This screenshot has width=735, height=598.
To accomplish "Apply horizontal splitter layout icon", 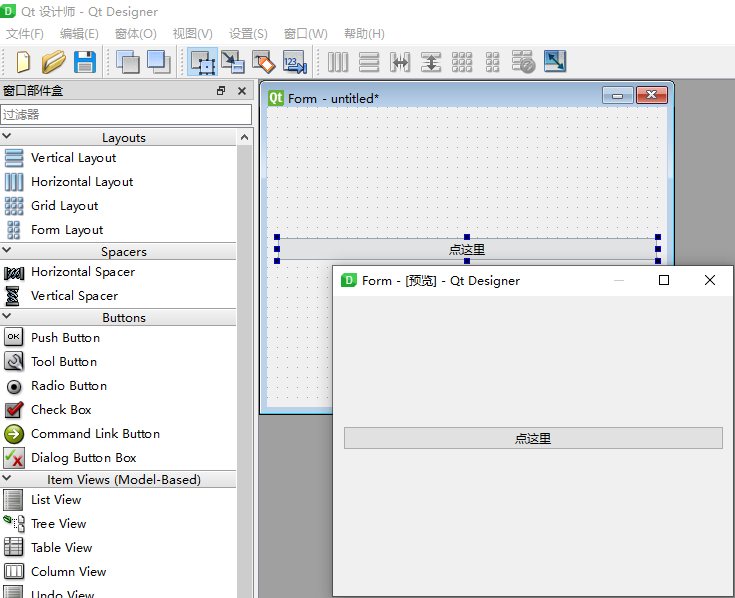I will coord(400,62).
